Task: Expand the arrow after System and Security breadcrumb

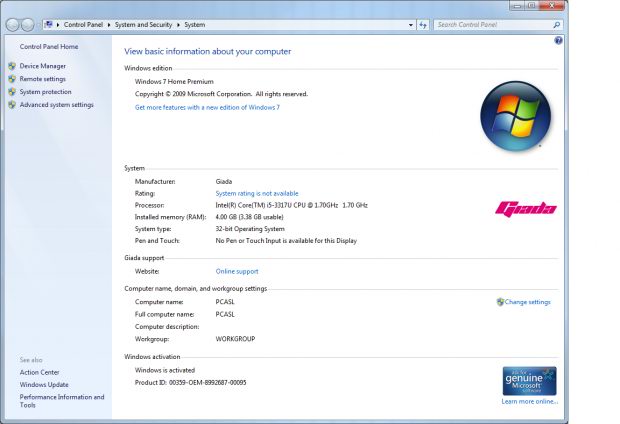Action: (x=180, y=24)
